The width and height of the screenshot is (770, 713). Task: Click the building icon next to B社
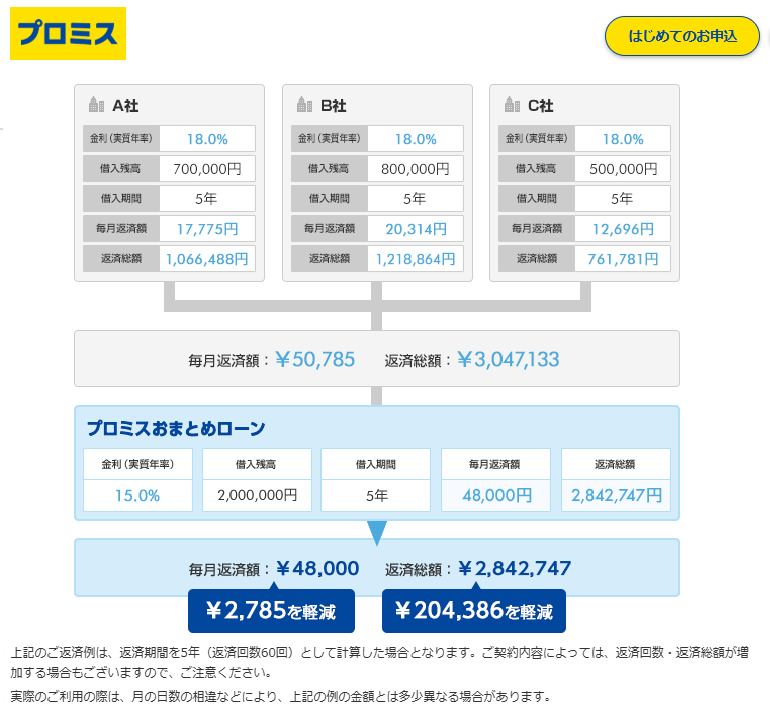click(x=304, y=105)
